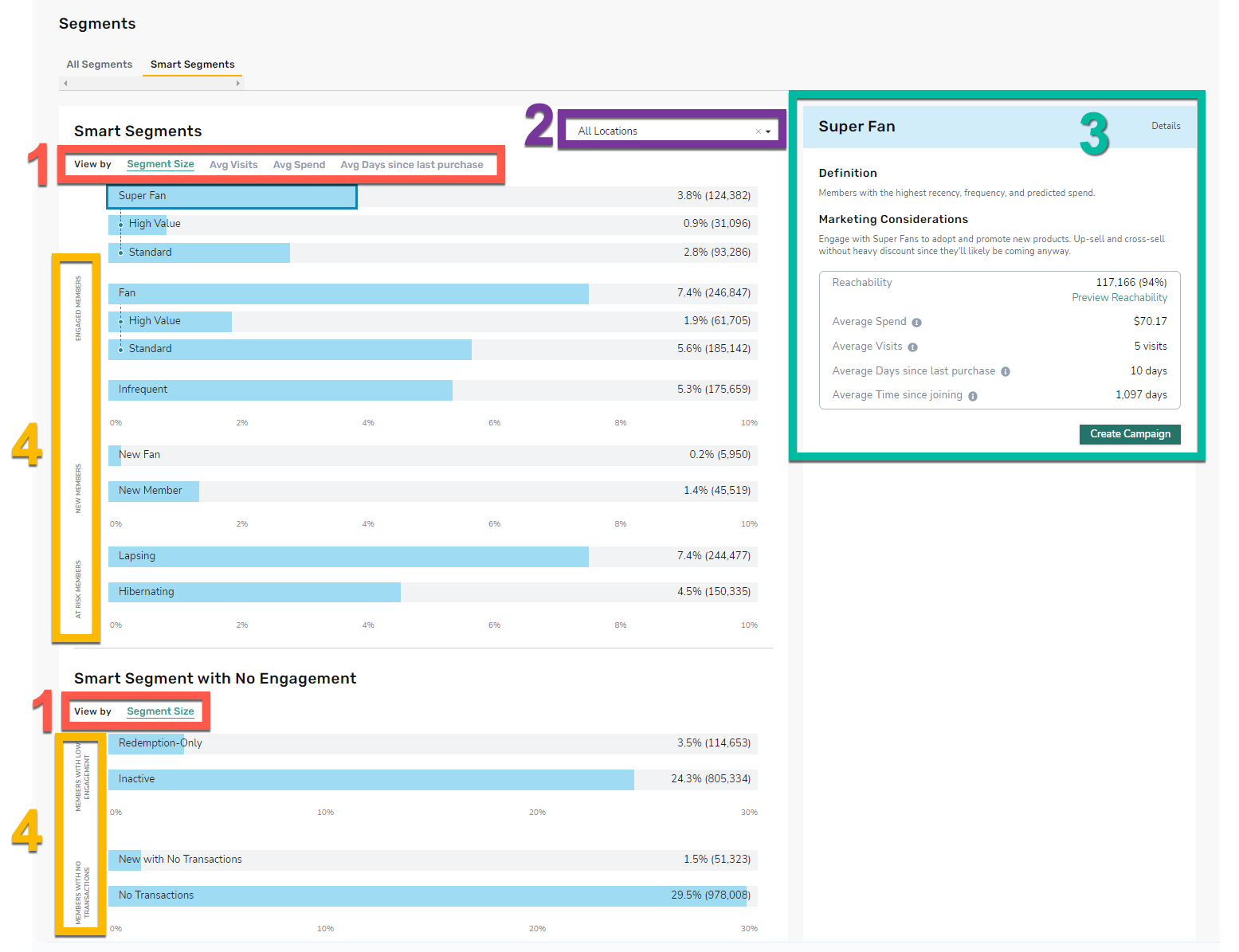Click the Create Campaign button
This screenshot has width=1239, height=952.
pos(1130,434)
